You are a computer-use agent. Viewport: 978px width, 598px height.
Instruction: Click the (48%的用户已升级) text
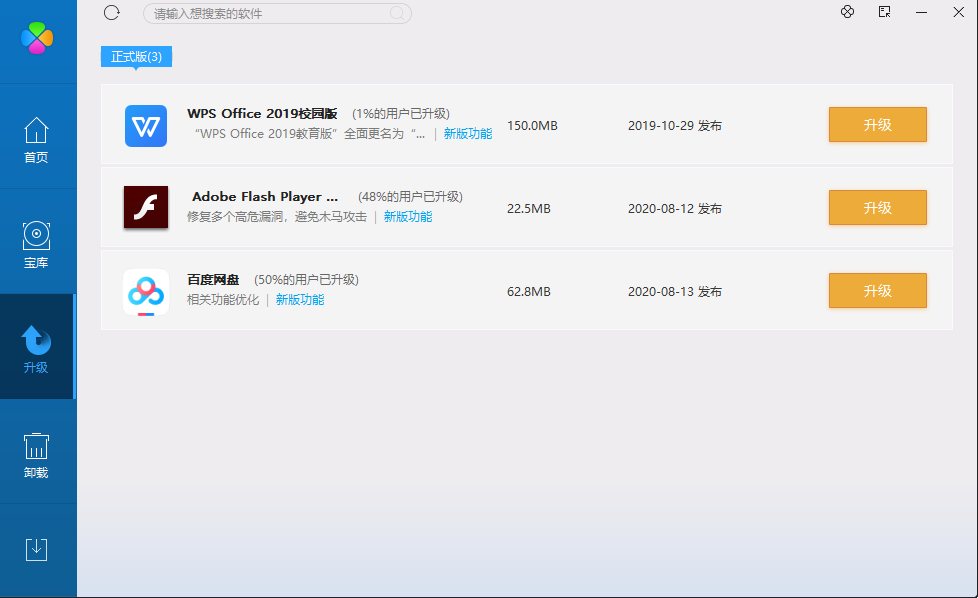click(x=410, y=196)
